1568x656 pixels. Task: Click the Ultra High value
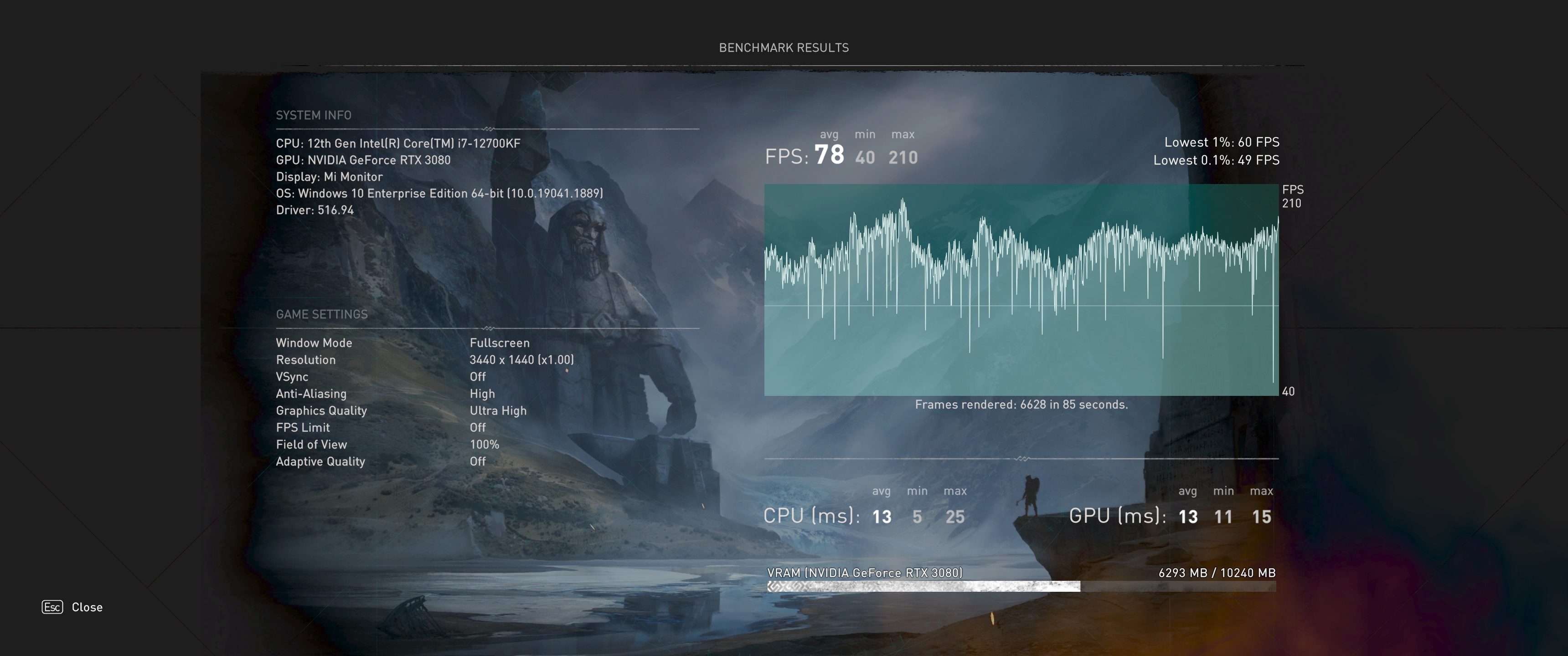pos(498,411)
